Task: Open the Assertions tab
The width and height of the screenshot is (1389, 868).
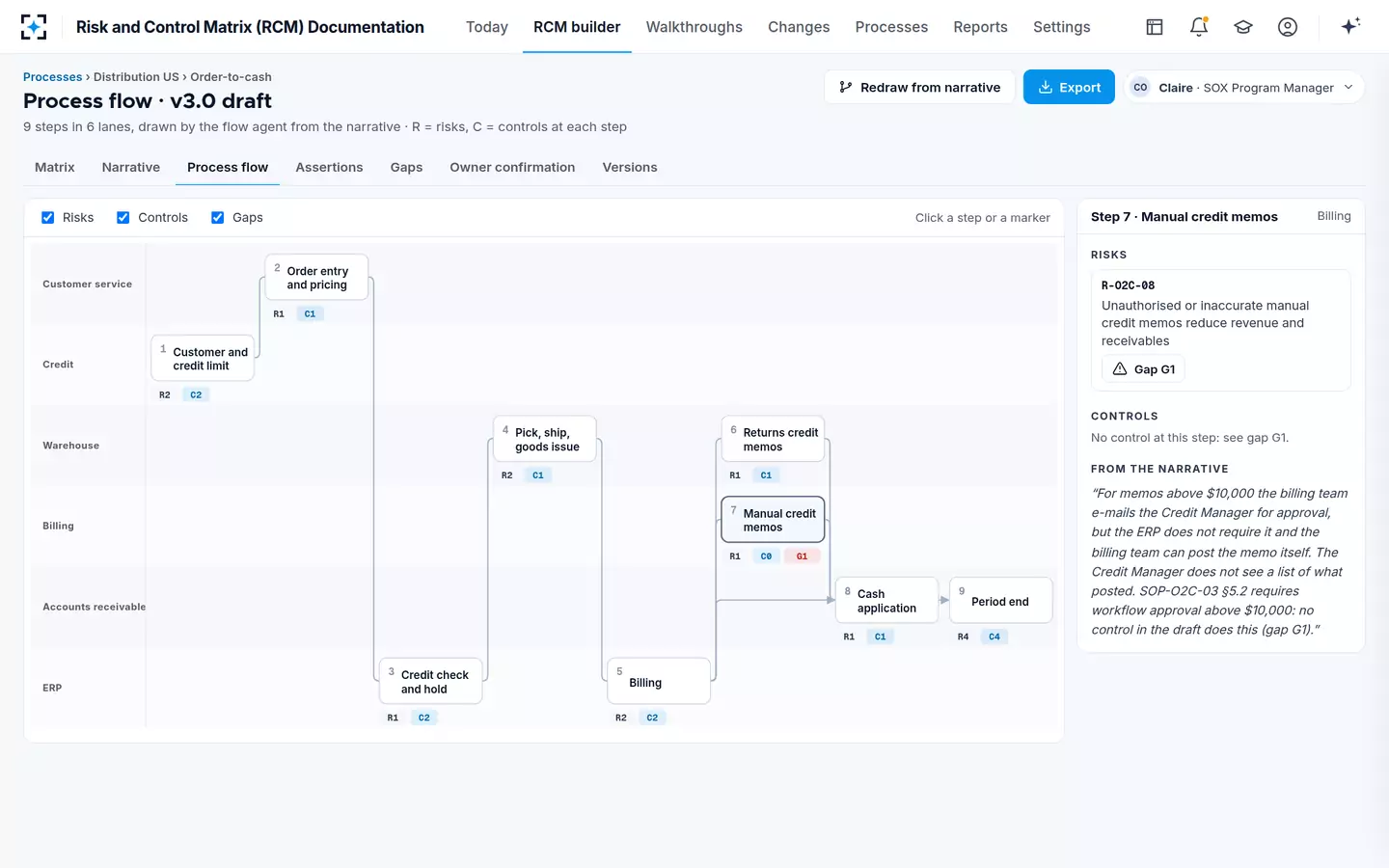Action: click(x=329, y=167)
